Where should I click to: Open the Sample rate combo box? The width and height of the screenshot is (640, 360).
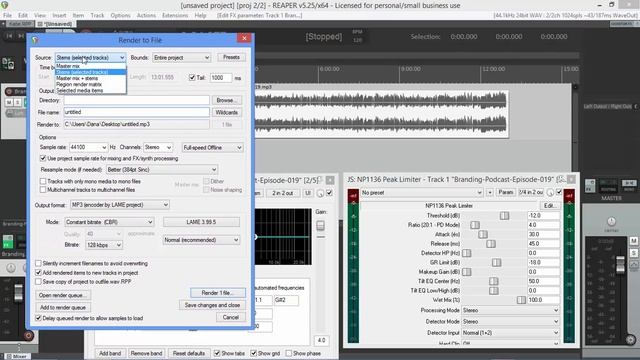88,147
